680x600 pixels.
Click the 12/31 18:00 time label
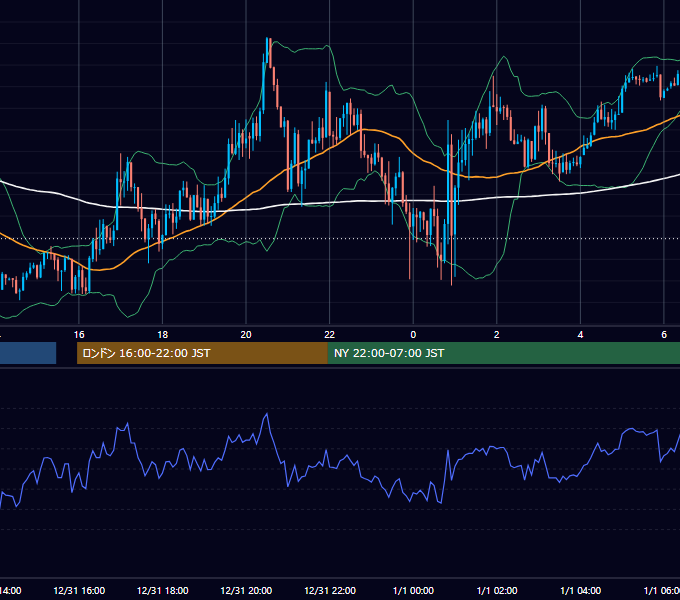163,591
